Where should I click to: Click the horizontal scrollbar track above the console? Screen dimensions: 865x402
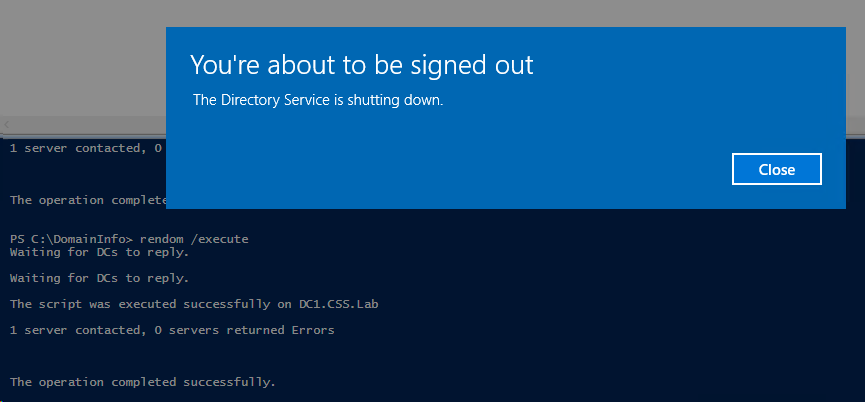point(90,127)
